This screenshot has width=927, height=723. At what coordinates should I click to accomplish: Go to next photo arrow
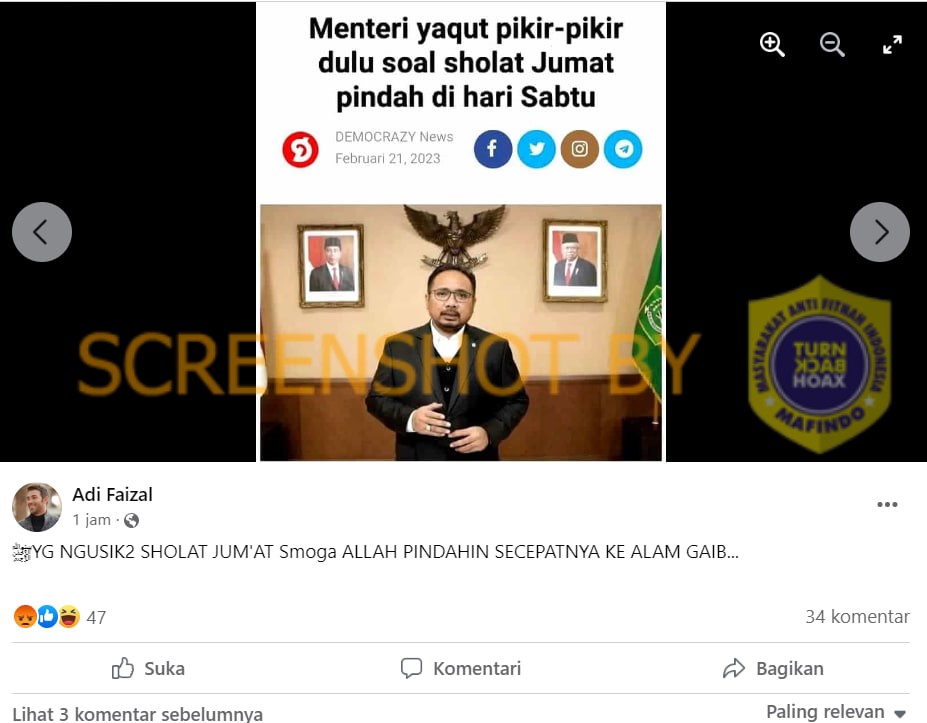tap(880, 232)
